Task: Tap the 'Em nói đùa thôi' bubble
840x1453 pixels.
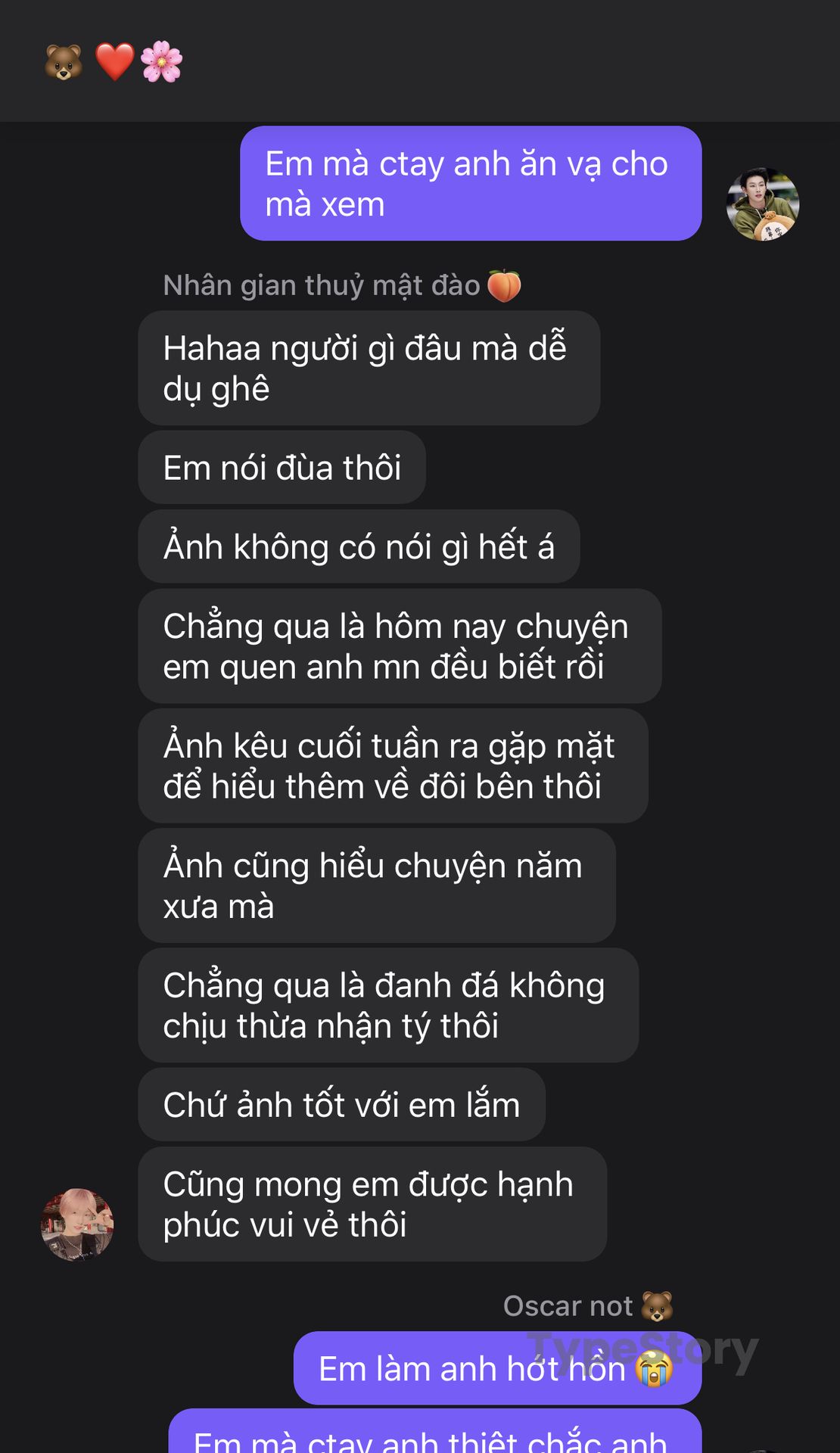Action: click(282, 468)
